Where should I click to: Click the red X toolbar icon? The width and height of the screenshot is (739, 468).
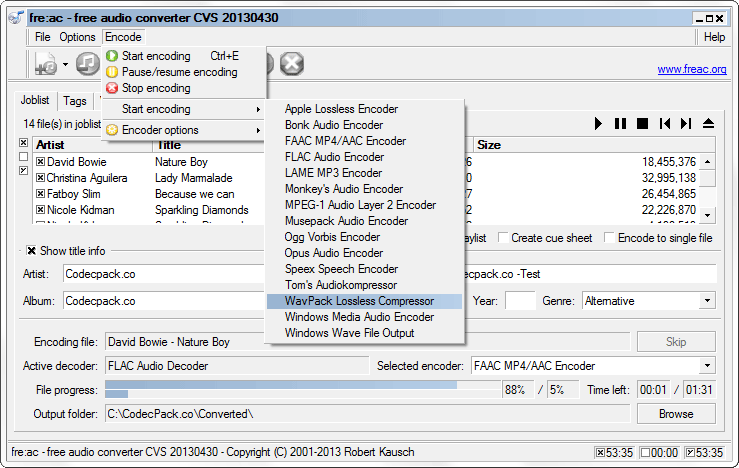(291, 65)
